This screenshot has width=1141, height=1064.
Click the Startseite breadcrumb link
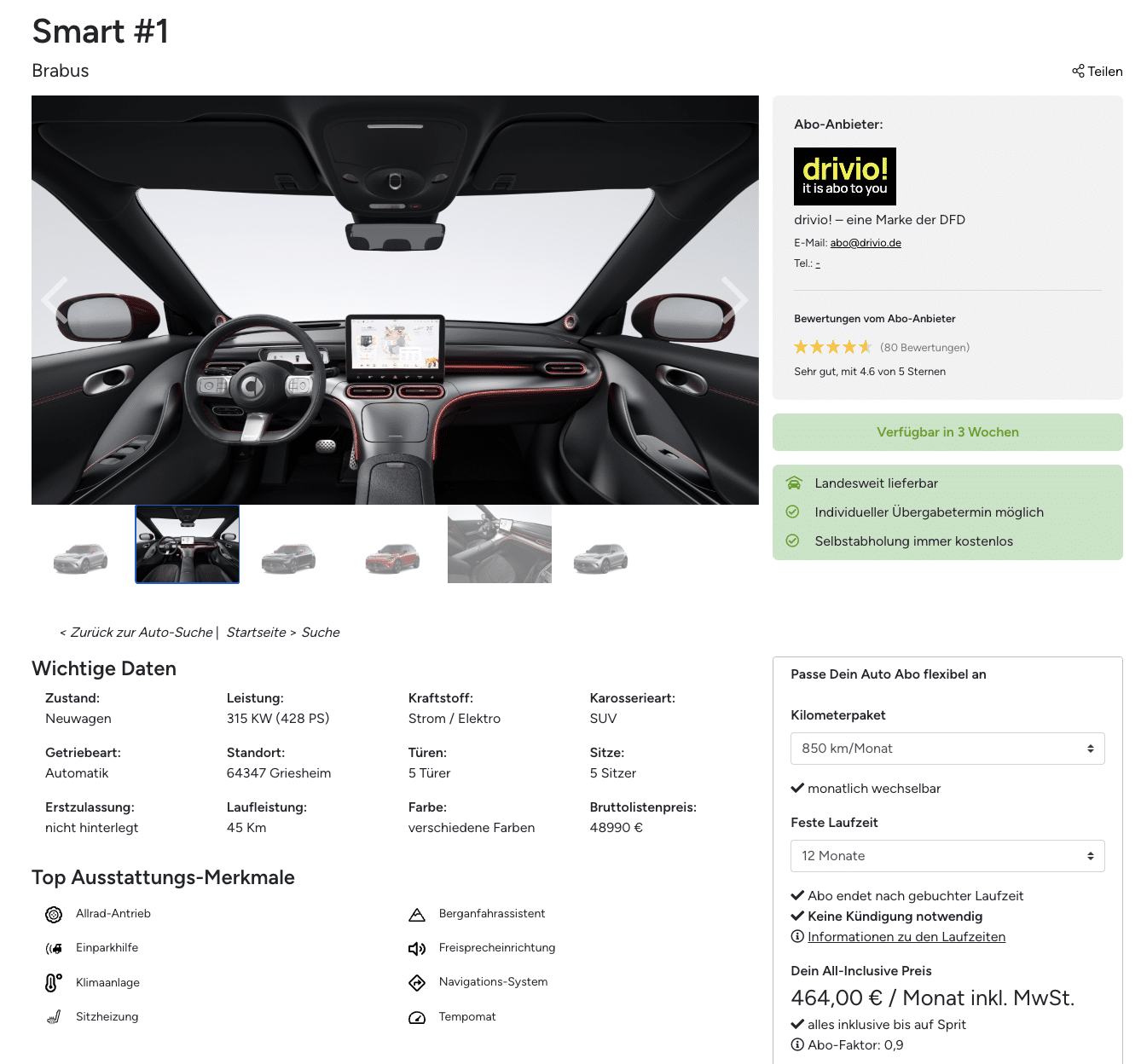tap(256, 632)
